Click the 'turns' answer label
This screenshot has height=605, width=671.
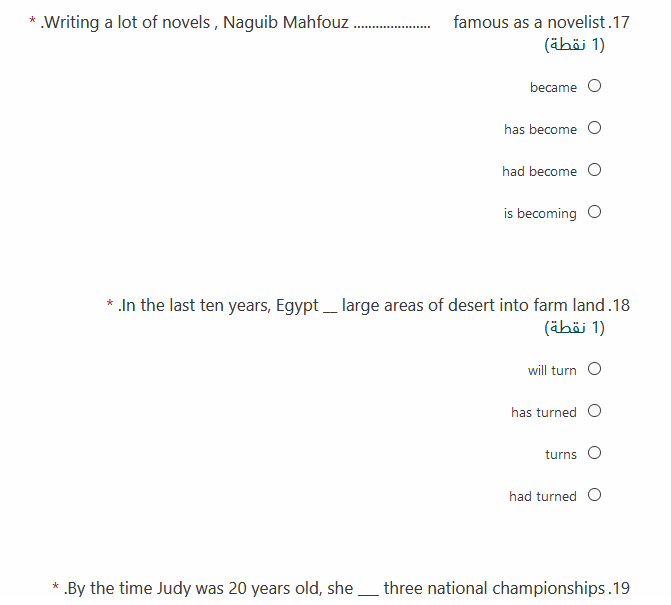pos(561,454)
